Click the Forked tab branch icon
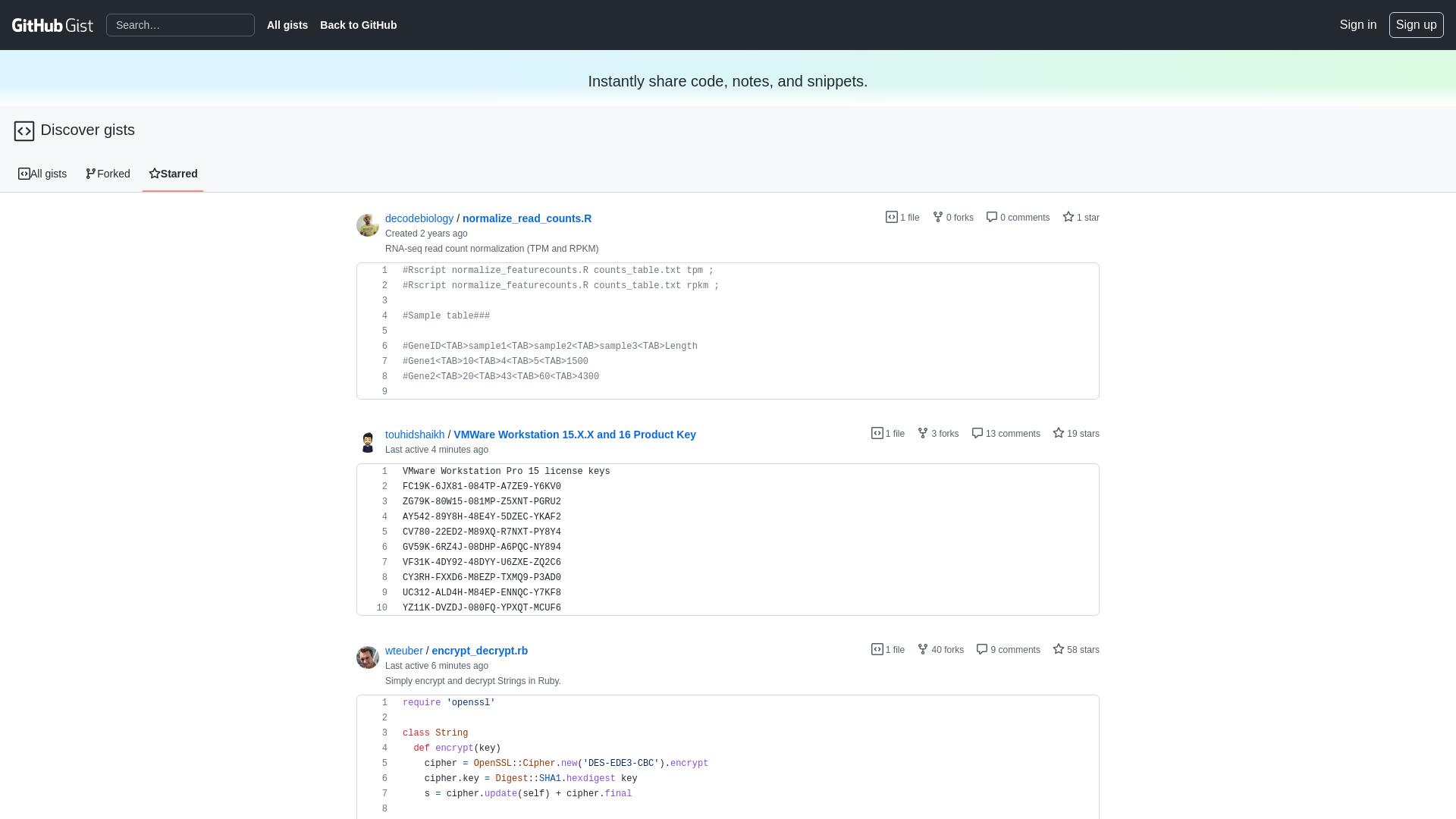1456x819 pixels. pyautogui.click(x=91, y=174)
